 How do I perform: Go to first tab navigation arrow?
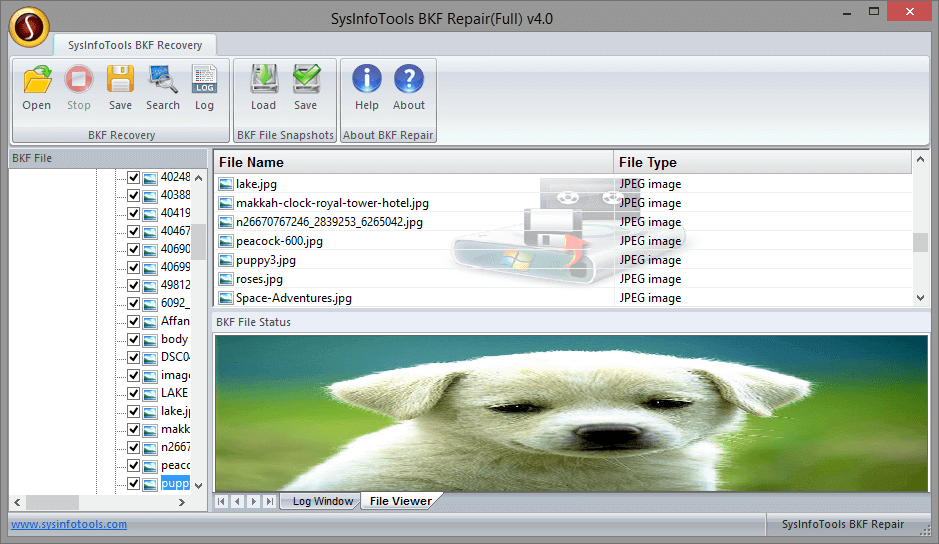click(222, 501)
